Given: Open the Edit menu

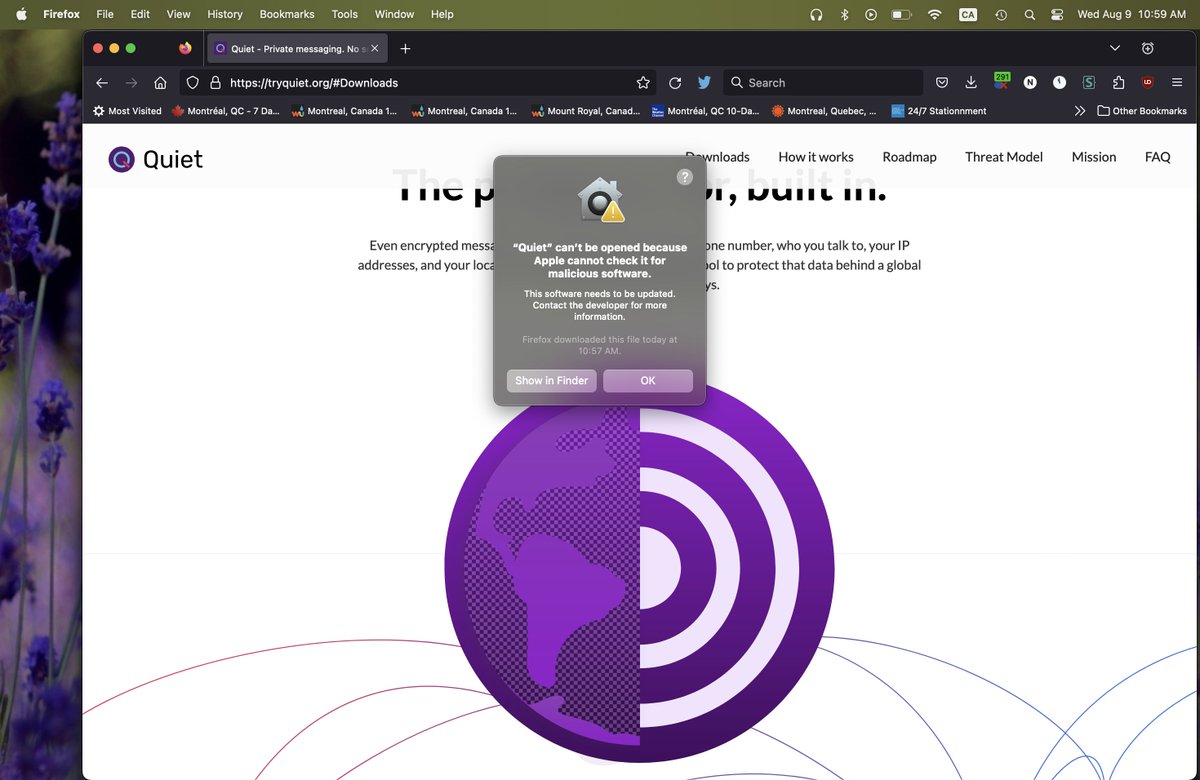Looking at the screenshot, I should click(140, 14).
